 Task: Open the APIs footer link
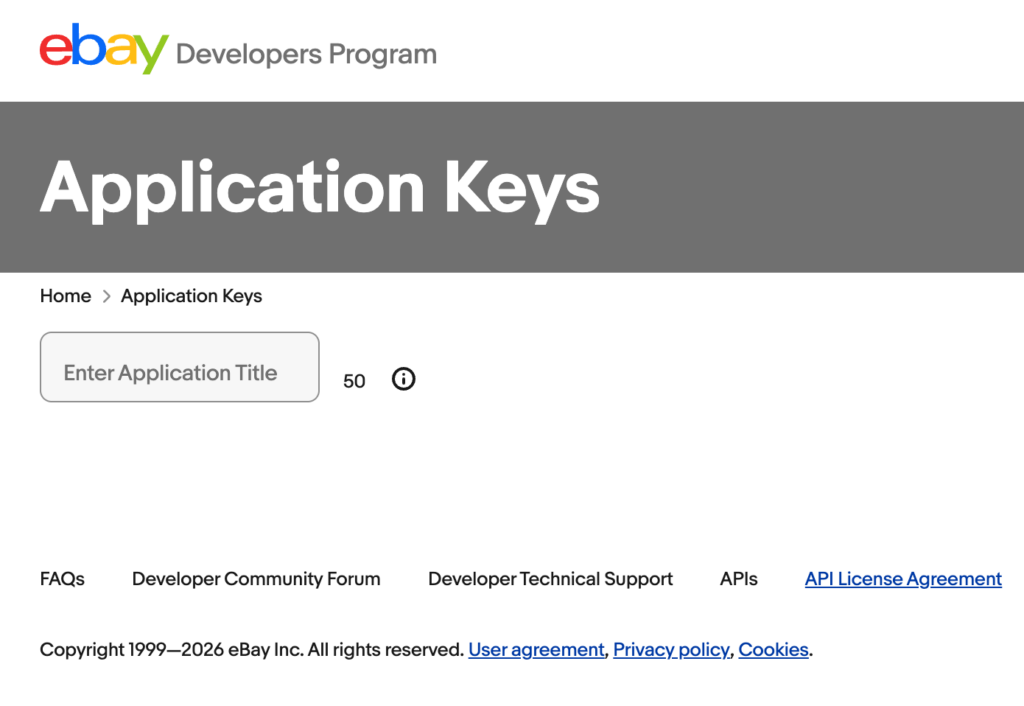739,579
